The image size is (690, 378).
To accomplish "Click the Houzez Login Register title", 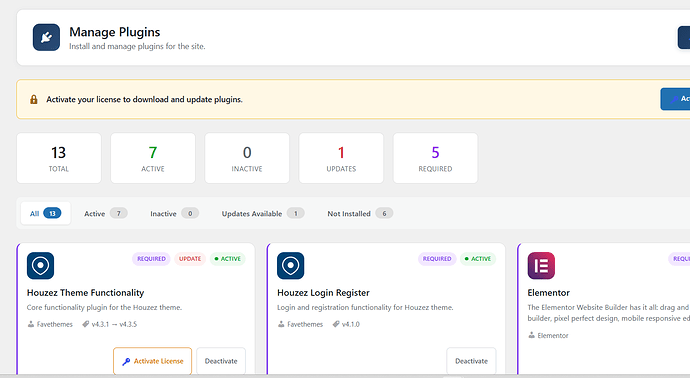I will [x=323, y=293].
